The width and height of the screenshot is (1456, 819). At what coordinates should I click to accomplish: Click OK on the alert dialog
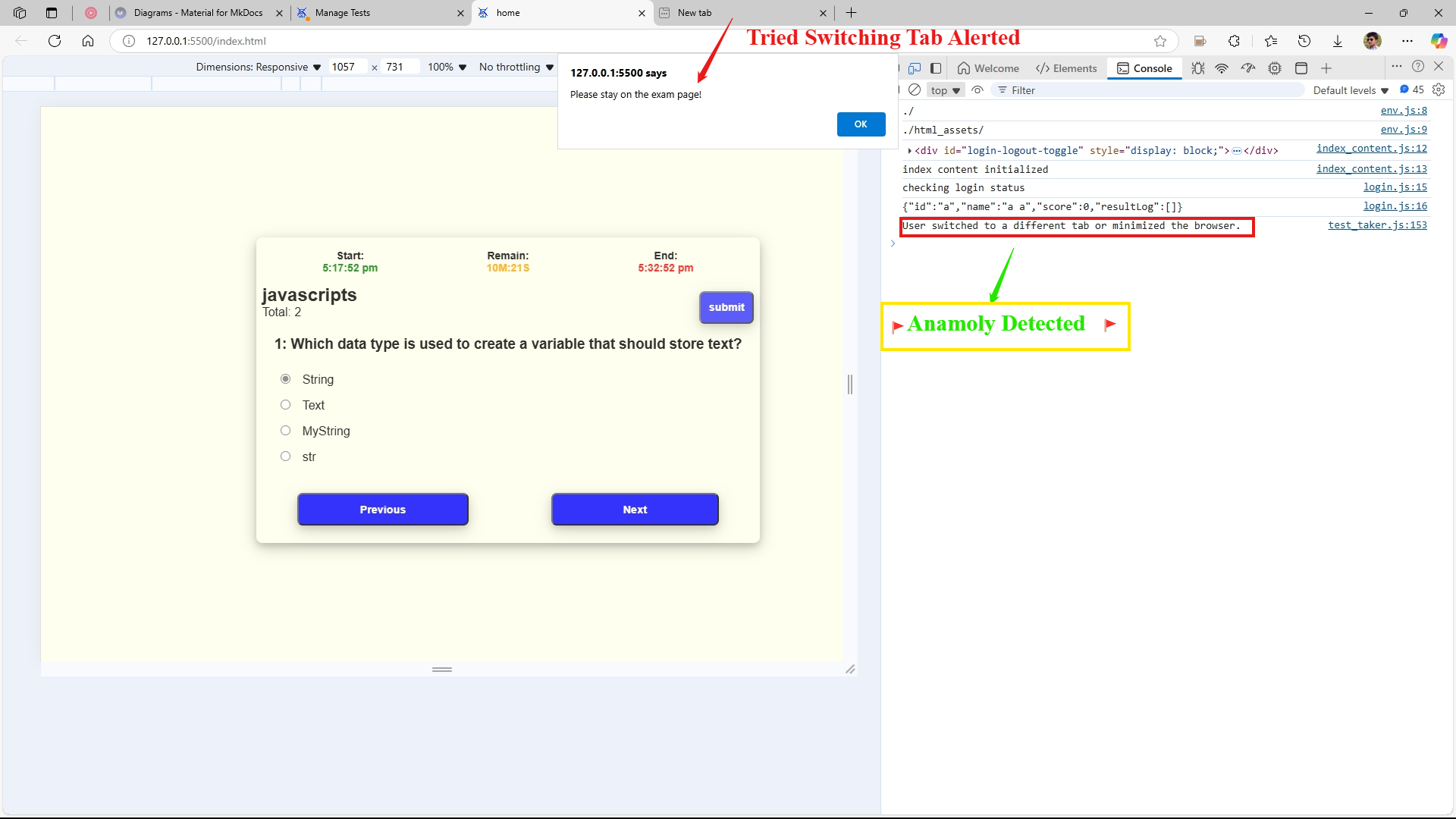pos(861,124)
